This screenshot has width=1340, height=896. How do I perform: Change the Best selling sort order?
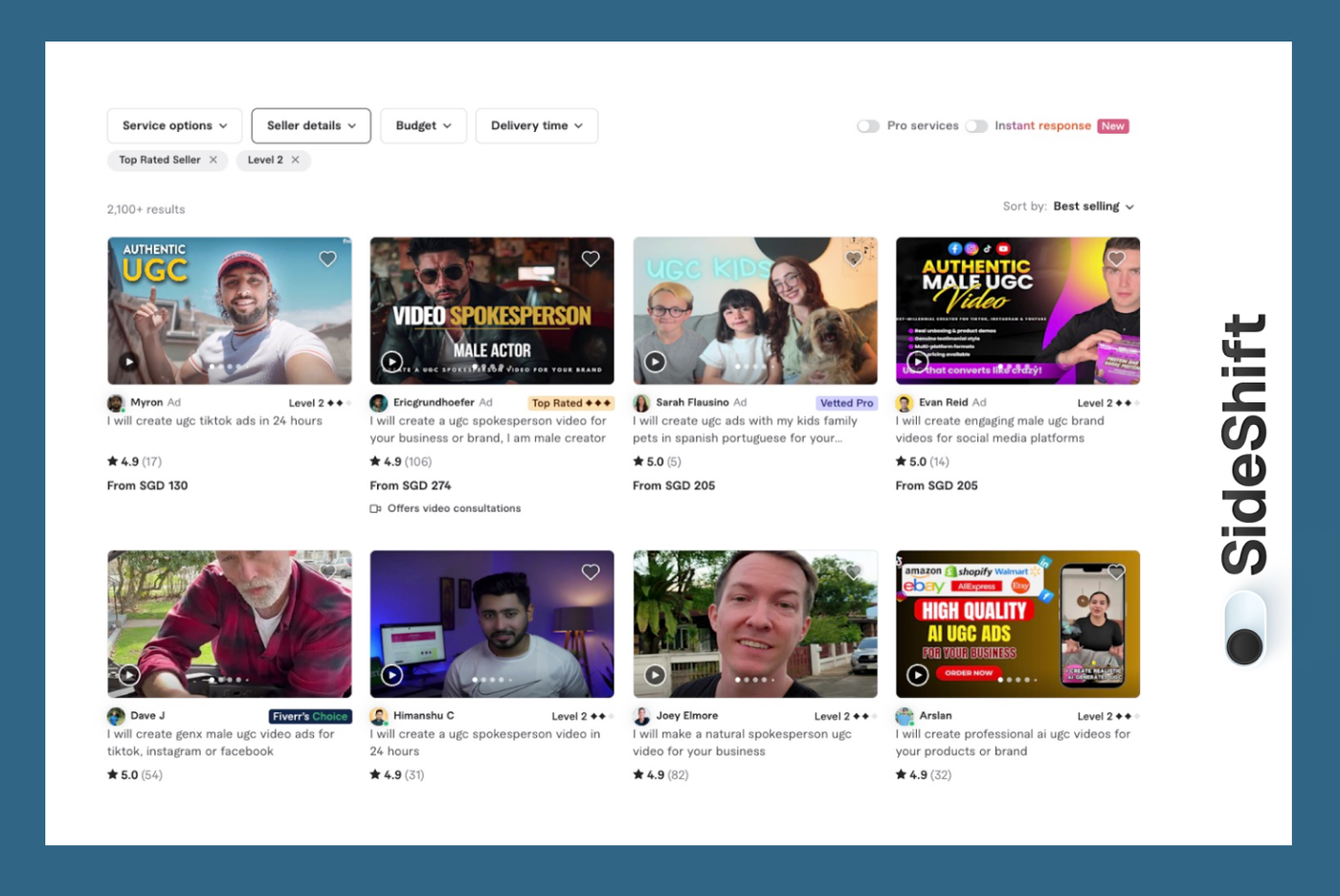[1091, 206]
